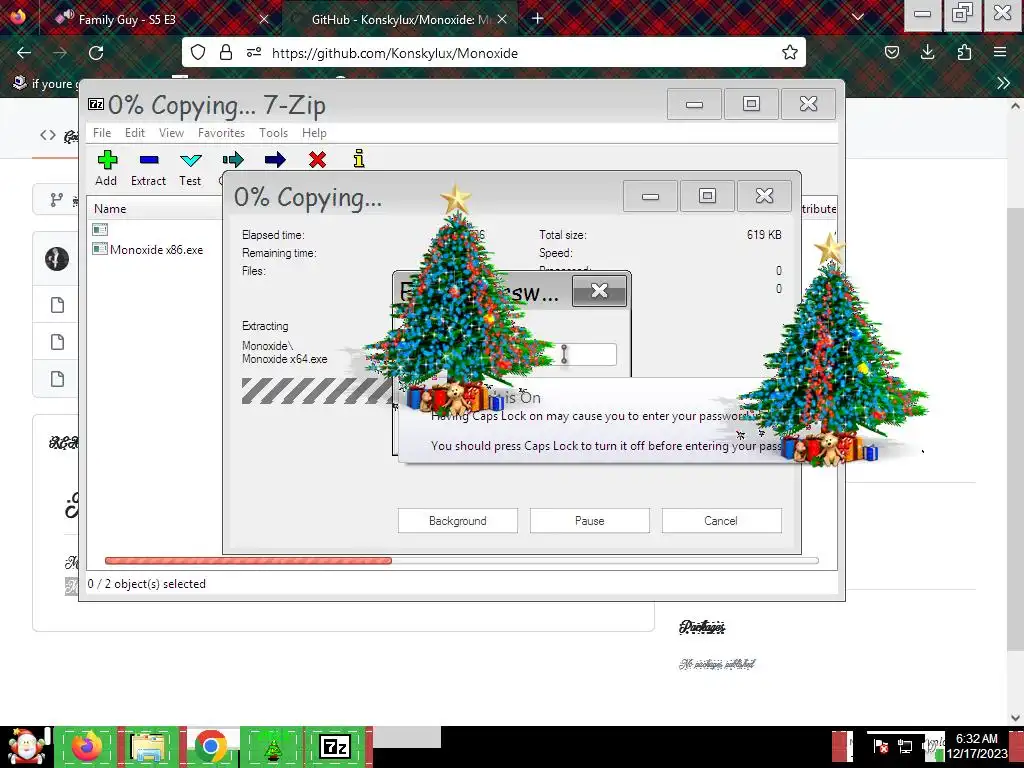Open File Explorer from the taskbar
This screenshot has width=1024, height=768.
point(149,747)
